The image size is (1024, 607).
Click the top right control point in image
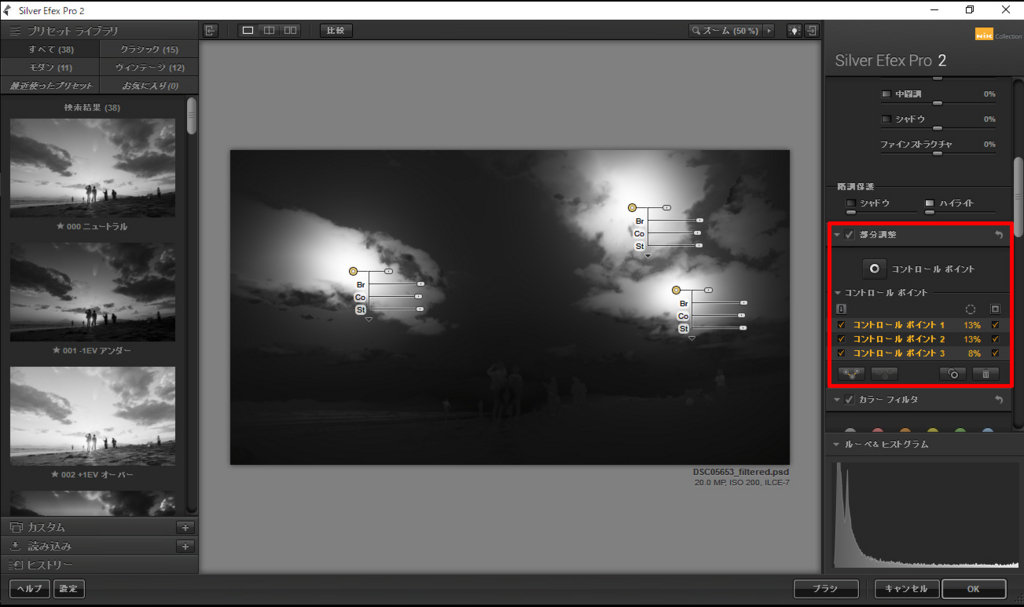(x=632, y=208)
